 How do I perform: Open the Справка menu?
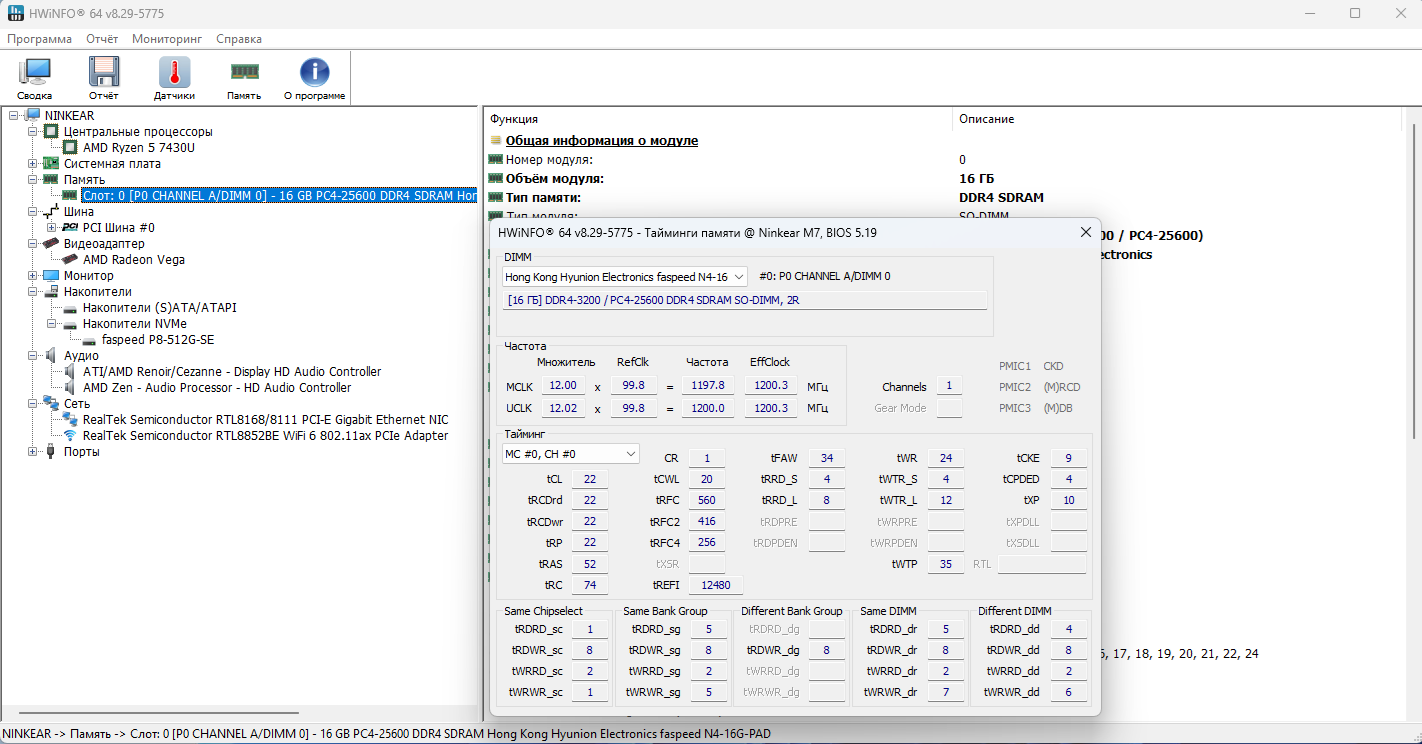pyautogui.click(x=239, y=39)
